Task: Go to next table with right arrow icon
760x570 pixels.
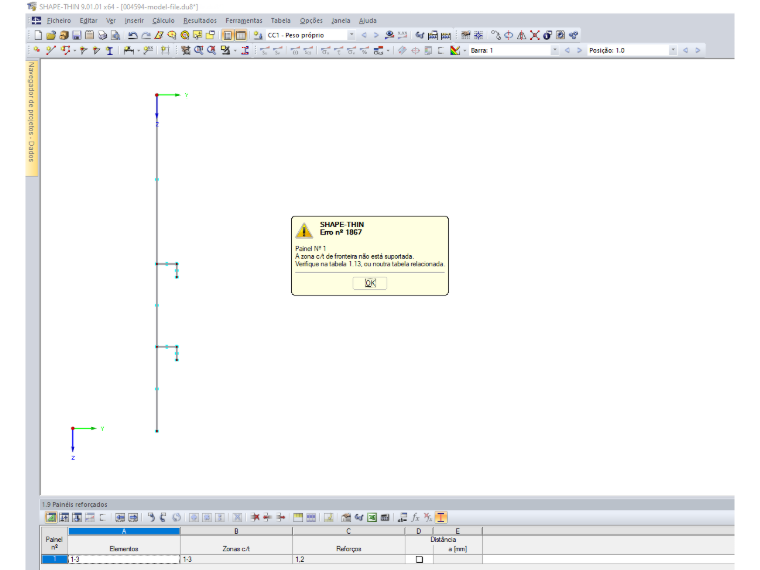Action: pyautogui.click(x=133, y=518)
